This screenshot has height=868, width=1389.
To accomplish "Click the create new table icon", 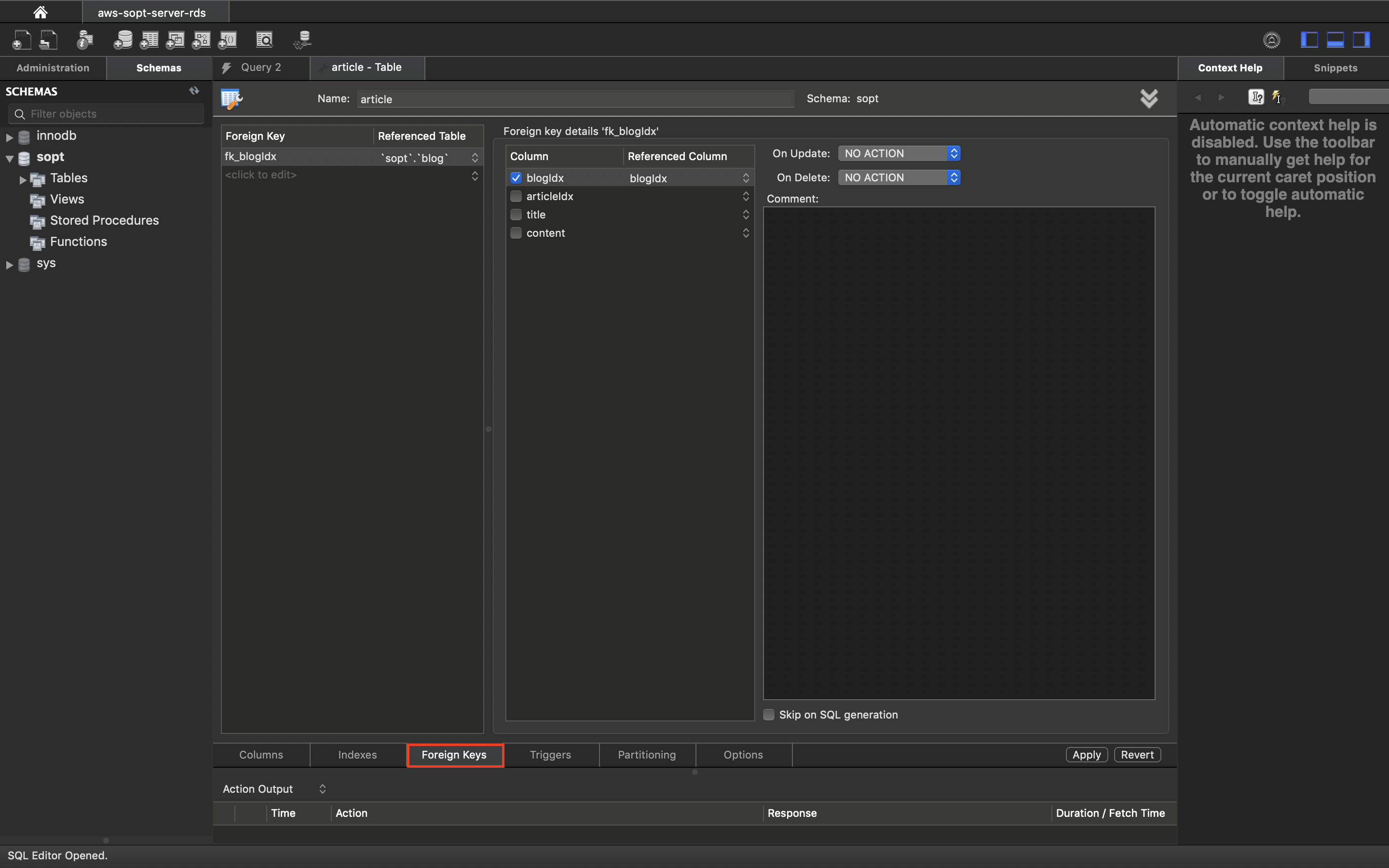I will click(149, 40).
